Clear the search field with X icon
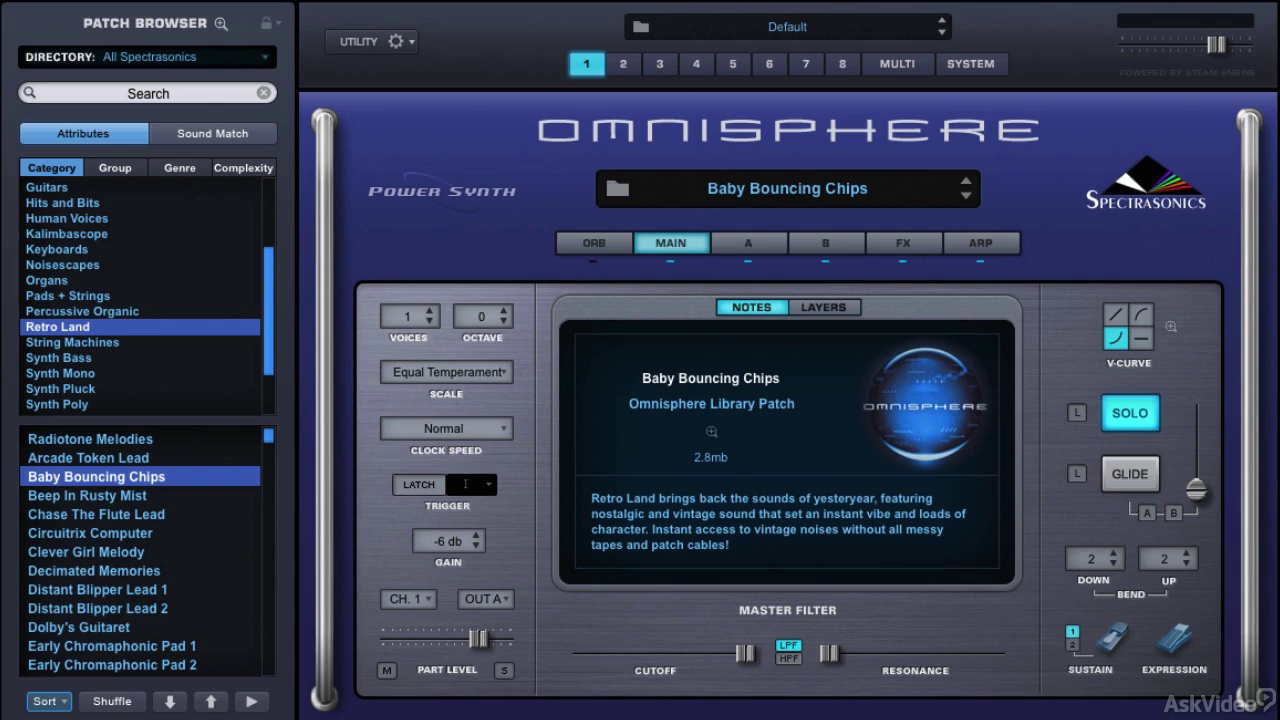The height and width of the screenshot is (720, 1280). 264,93
